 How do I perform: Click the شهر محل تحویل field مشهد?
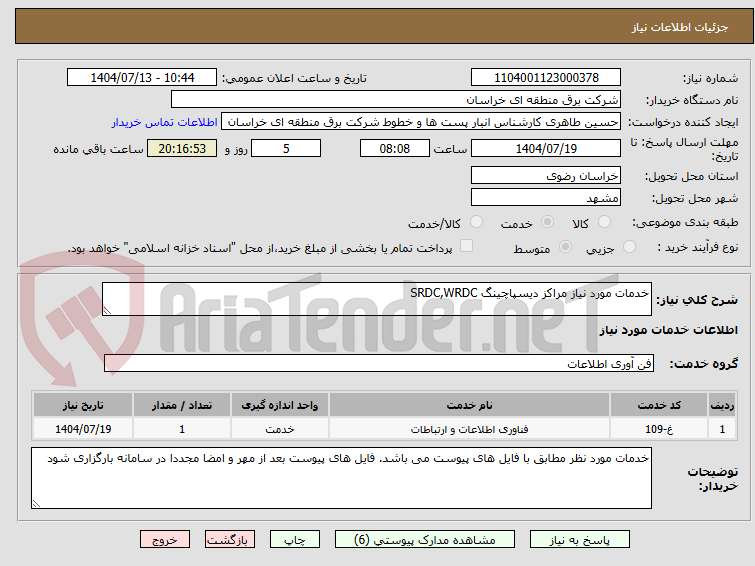click(546, 197)
